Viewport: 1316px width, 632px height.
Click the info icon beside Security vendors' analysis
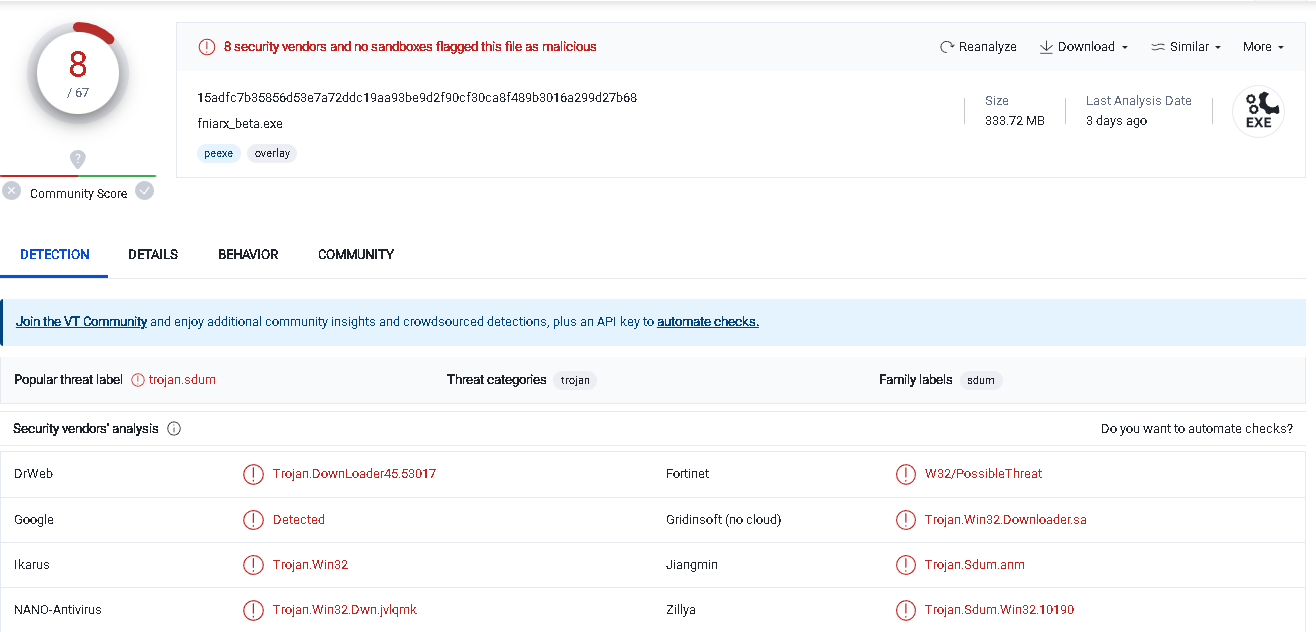[x=174, y=429]
